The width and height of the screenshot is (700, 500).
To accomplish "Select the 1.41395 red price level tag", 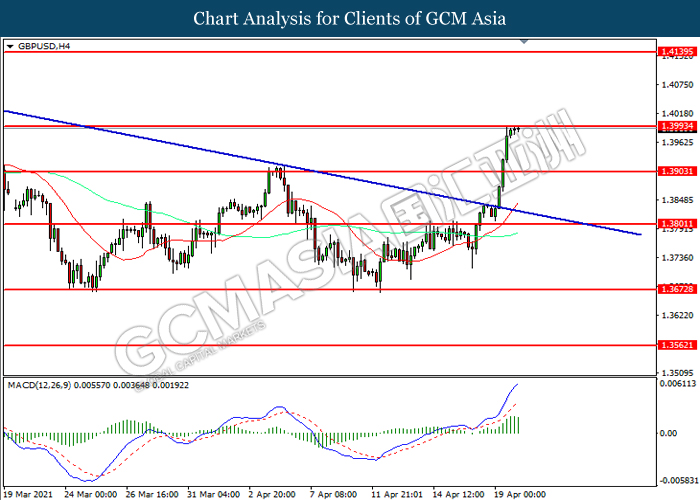I will (677, 52).
